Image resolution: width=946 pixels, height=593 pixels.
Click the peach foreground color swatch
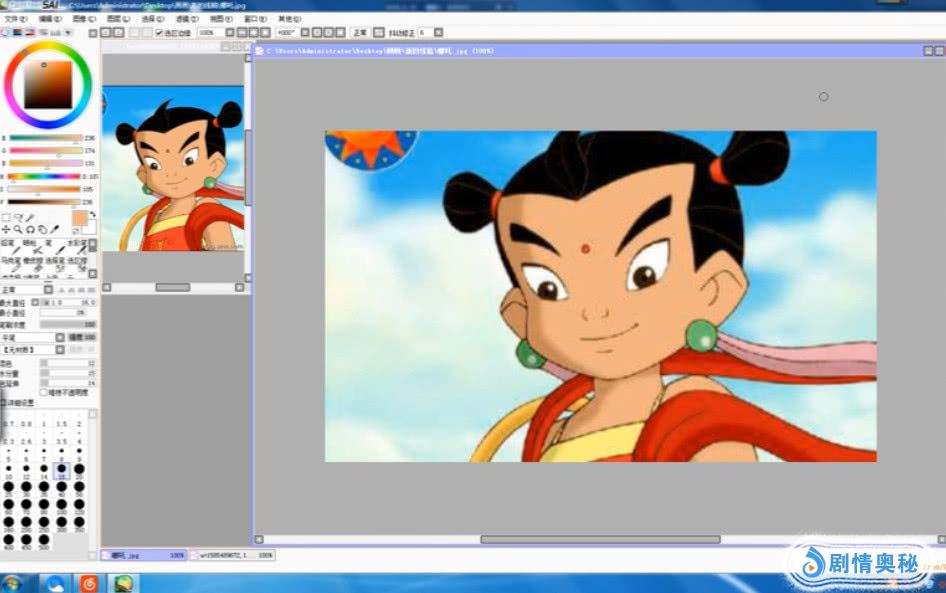click(79, 219)
